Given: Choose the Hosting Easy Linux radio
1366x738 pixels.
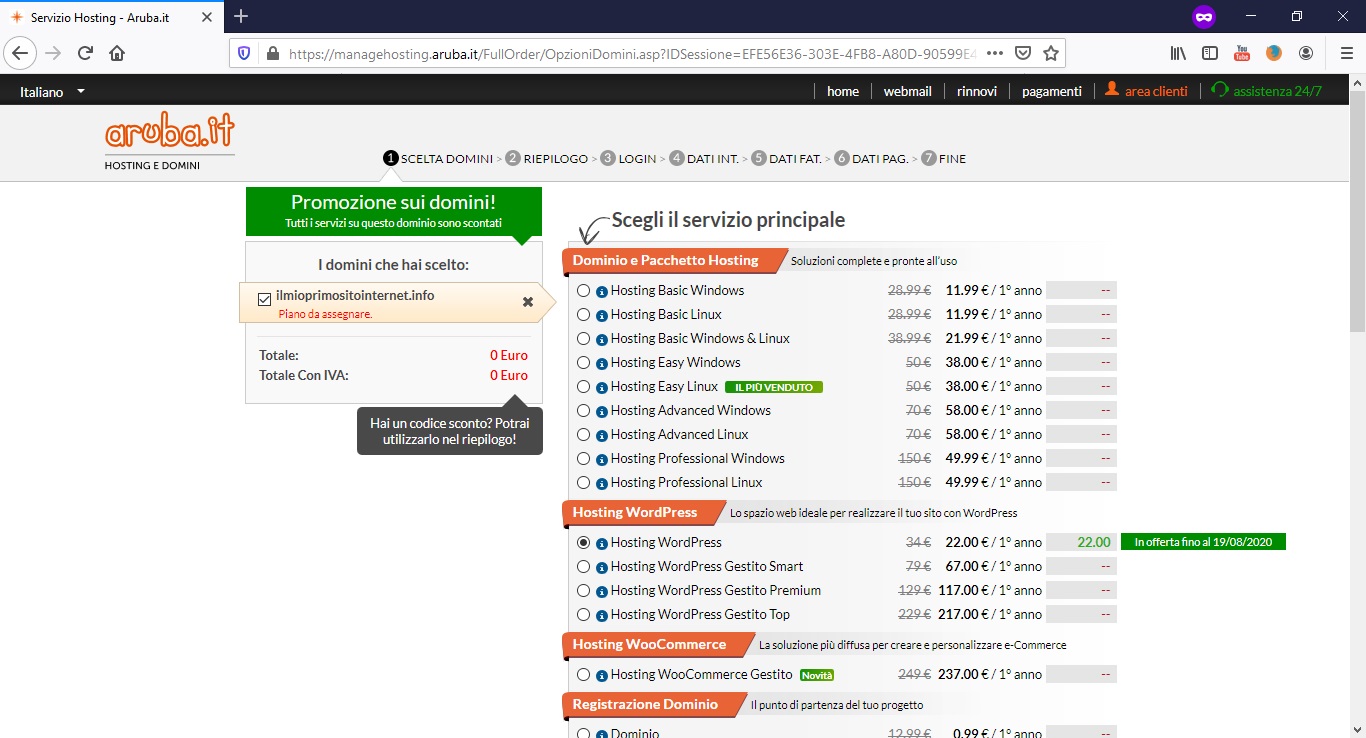Looking at the screenshot, I should pyautogui.click(x=584, y=386).
